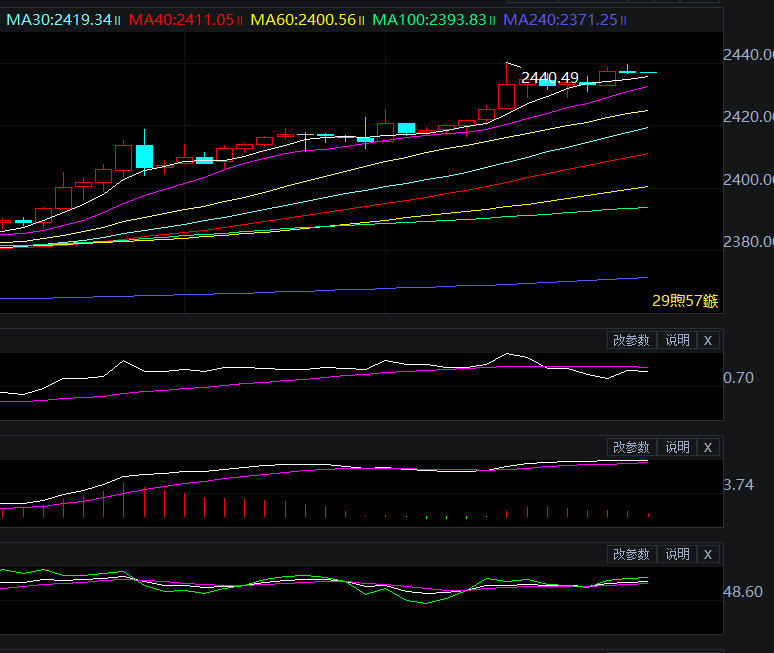
Task: Show 说明 for the 48.60 indicator panel
Action: click(x=677, y=554)
